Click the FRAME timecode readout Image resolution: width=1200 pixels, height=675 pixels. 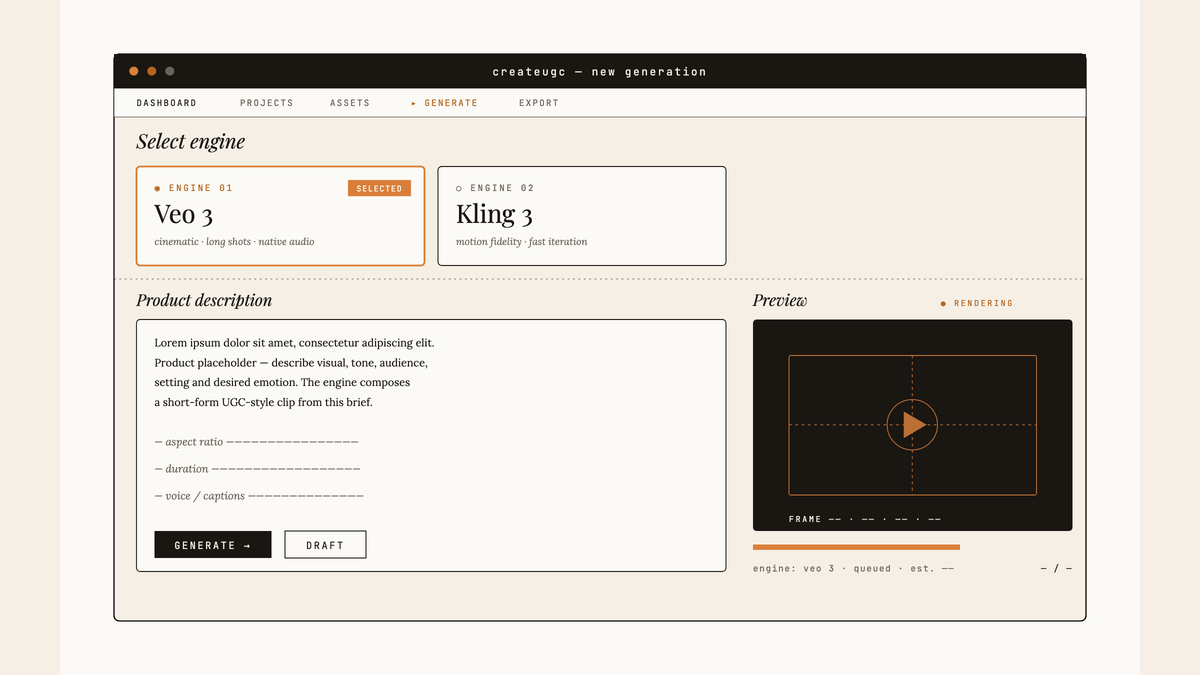tap(865, 519)
